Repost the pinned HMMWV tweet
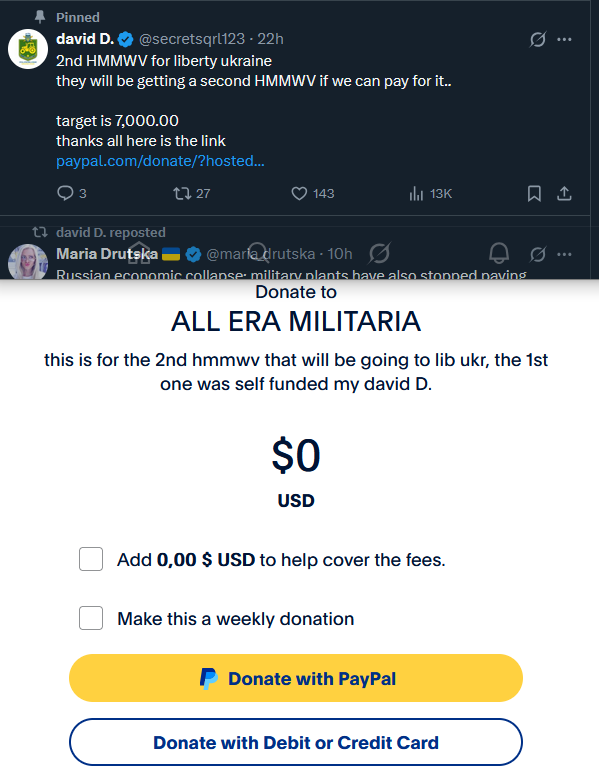This screenshot has height=773, width=599. tap(191, 193)
